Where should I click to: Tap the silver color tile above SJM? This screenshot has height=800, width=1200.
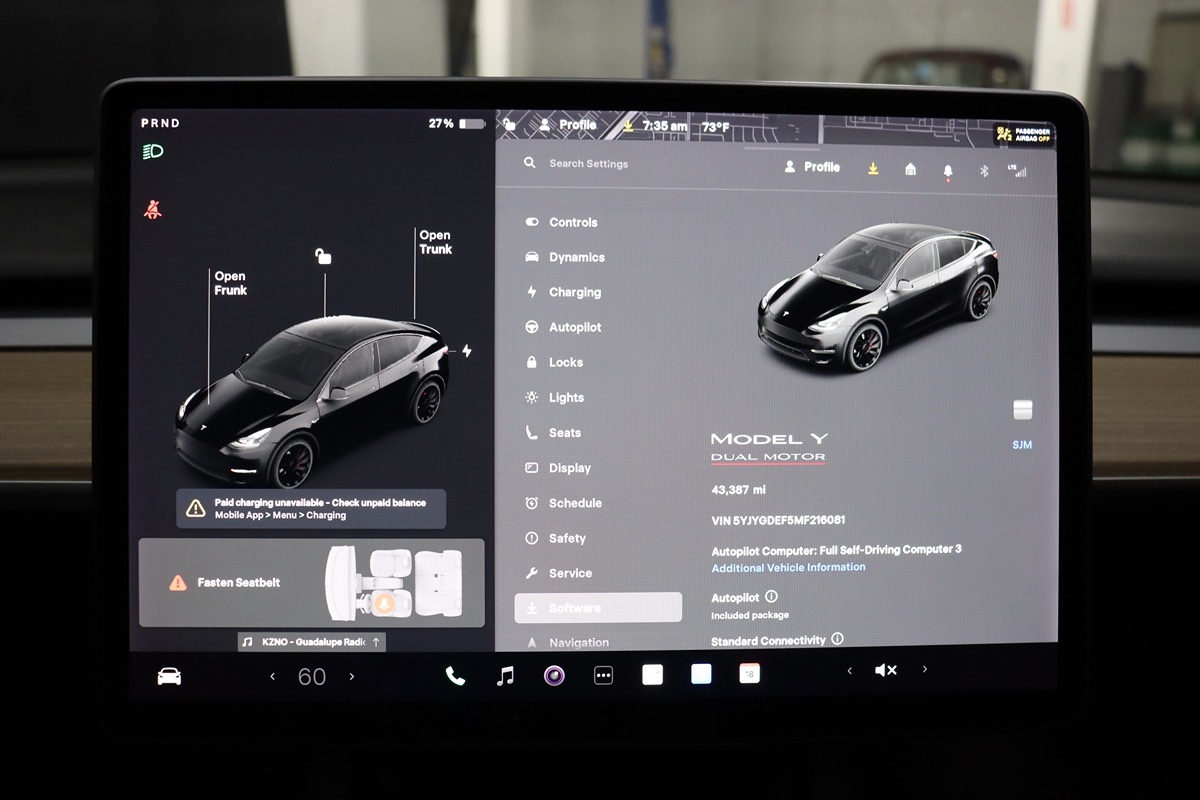coord(1022,409)
